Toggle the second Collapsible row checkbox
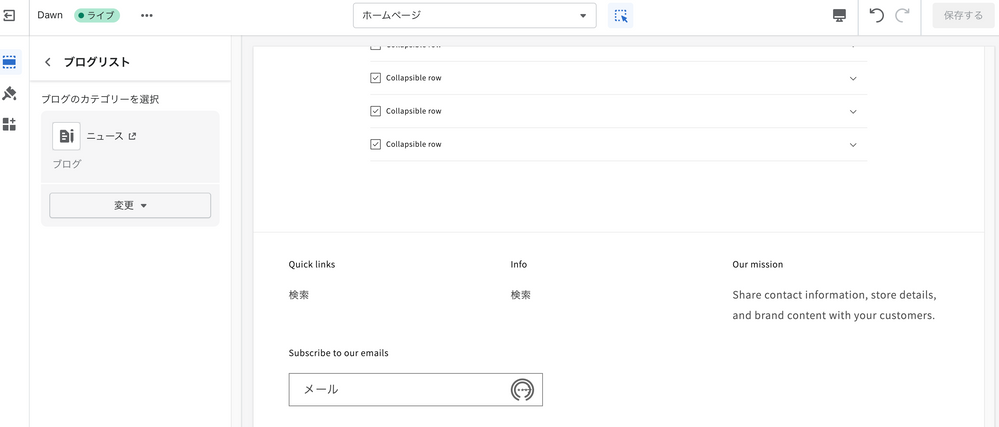 tap(375, 78)
